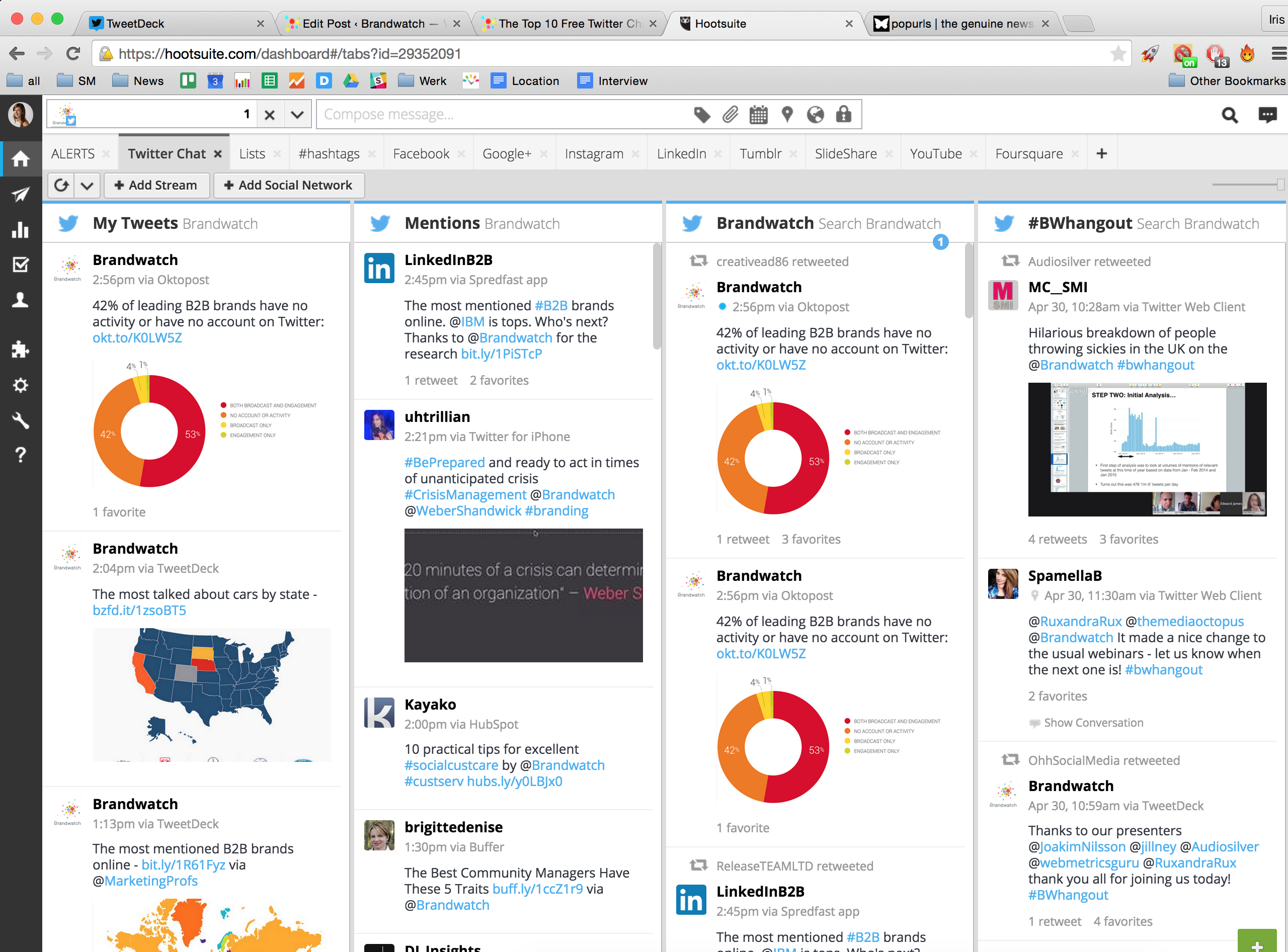Image resolution: width=1288 pixels, height=952 pixels.
Task: Open the conversations speech bubble icon
Action: click(x=1267, y=115)
